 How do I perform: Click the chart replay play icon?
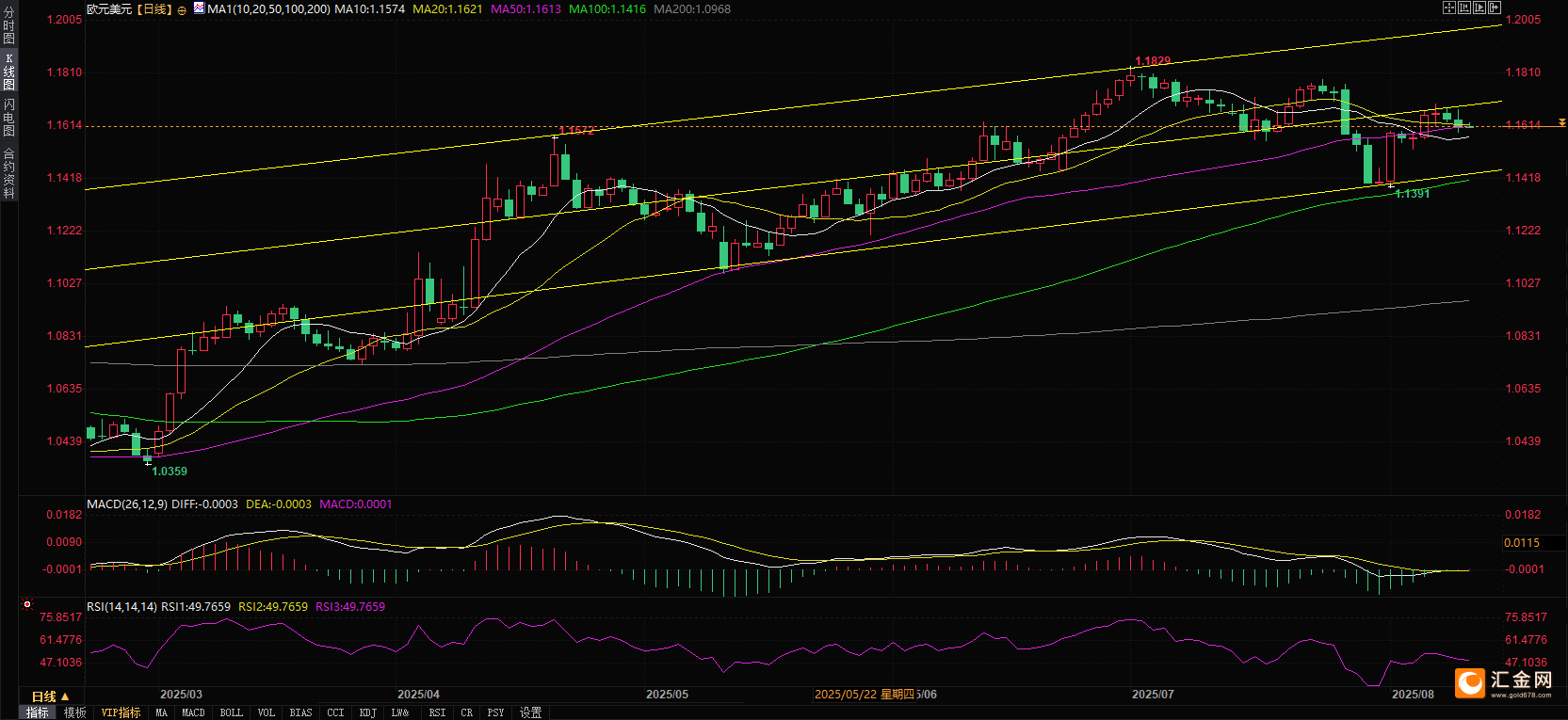(1479, 8)
